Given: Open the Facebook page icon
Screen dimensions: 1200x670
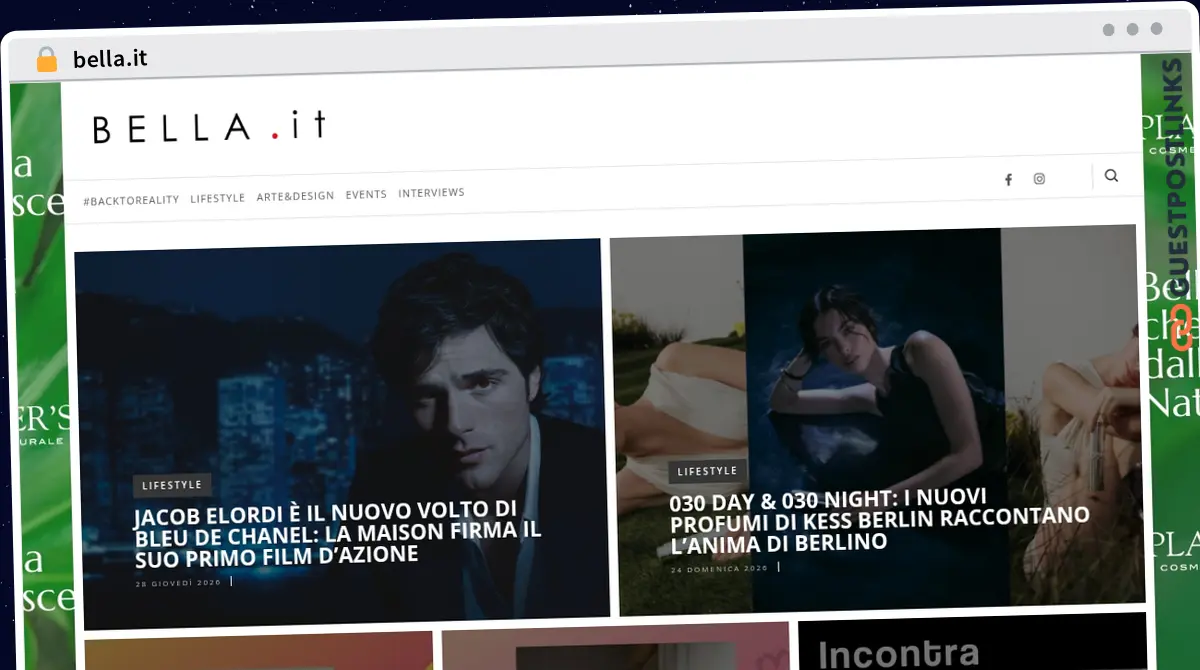Looking at the screenshot, I should tap(1008, 180).
